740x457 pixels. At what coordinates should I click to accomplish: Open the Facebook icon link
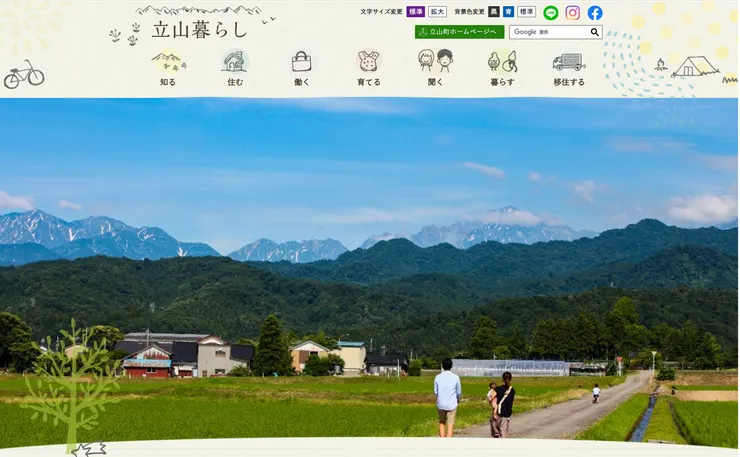595,13
